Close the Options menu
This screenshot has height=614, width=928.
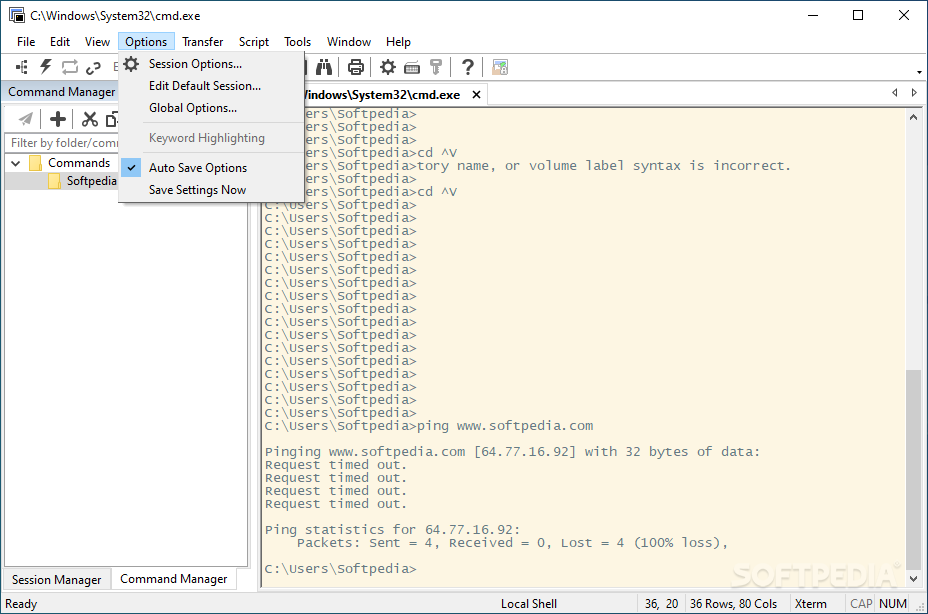click(146, 42)
